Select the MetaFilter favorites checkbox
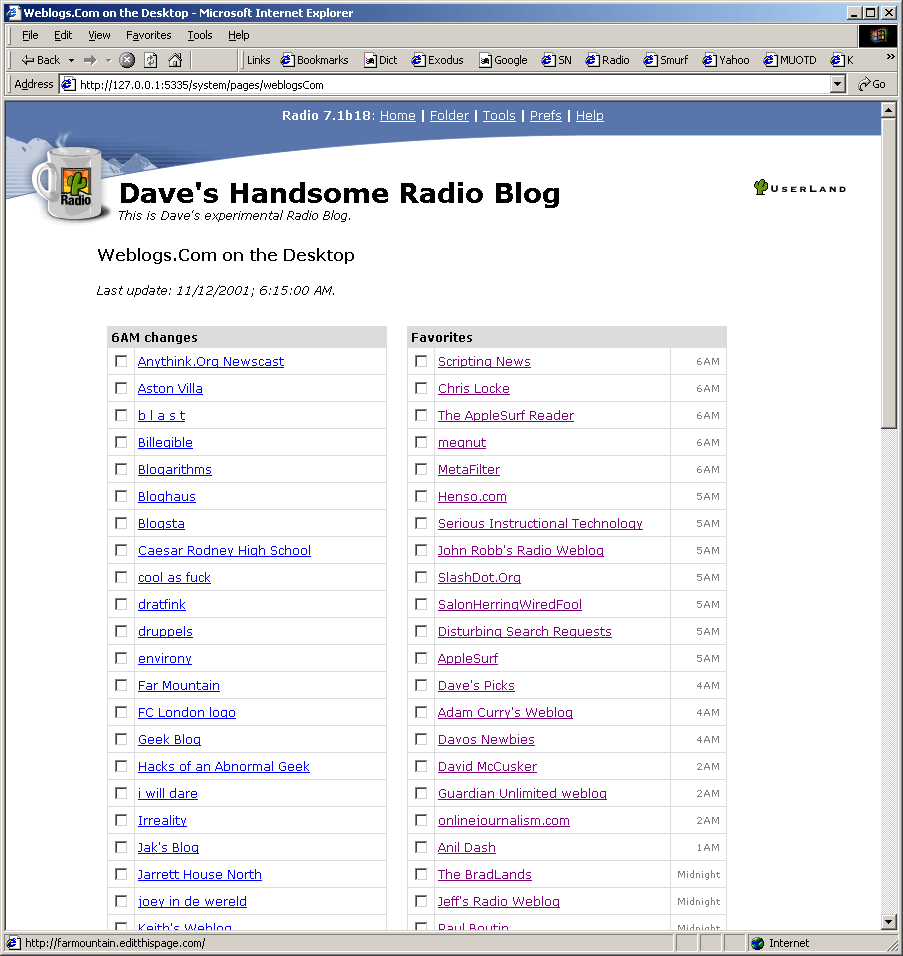The height and width of the screenshot is (956, 903). 421,469
